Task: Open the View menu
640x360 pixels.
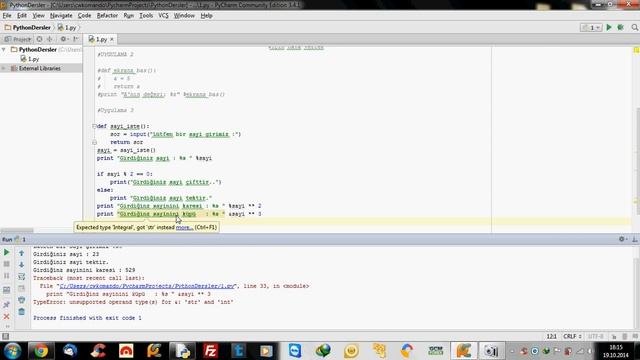Action: (38, 16)
